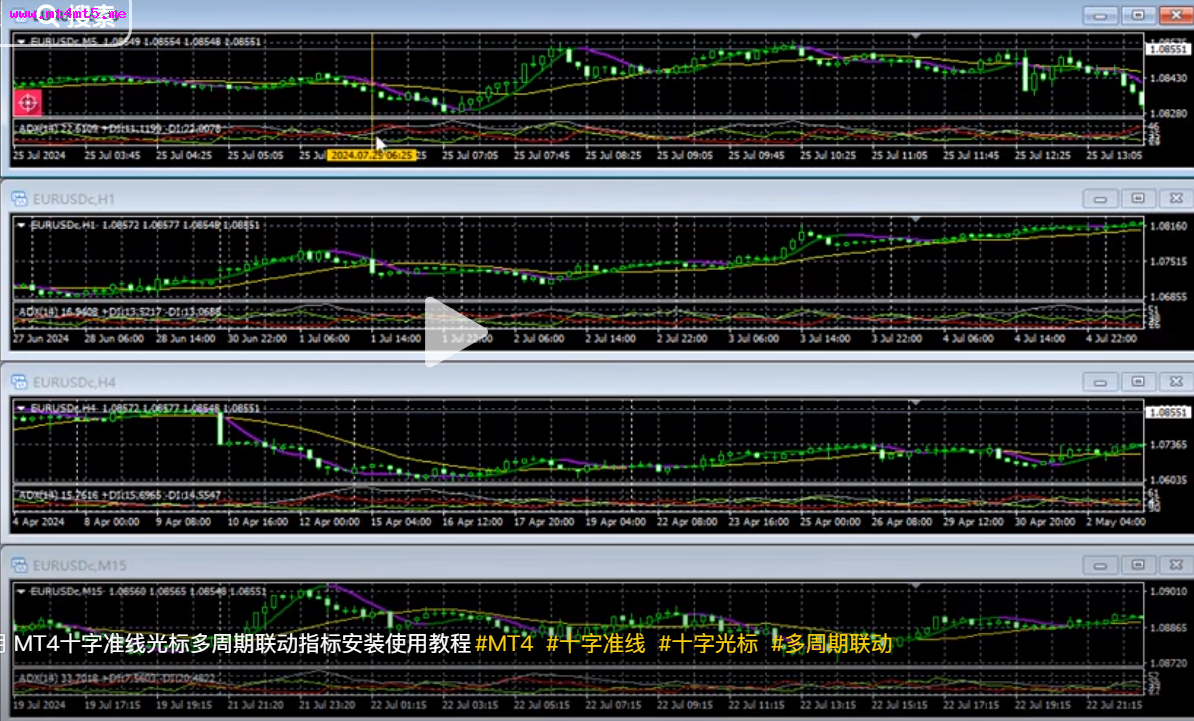Click the '4 Apr 2024' date on H4 chart
Image resolution: width=1194 pixels, height=721 pixels.
(x=39, y=522)
